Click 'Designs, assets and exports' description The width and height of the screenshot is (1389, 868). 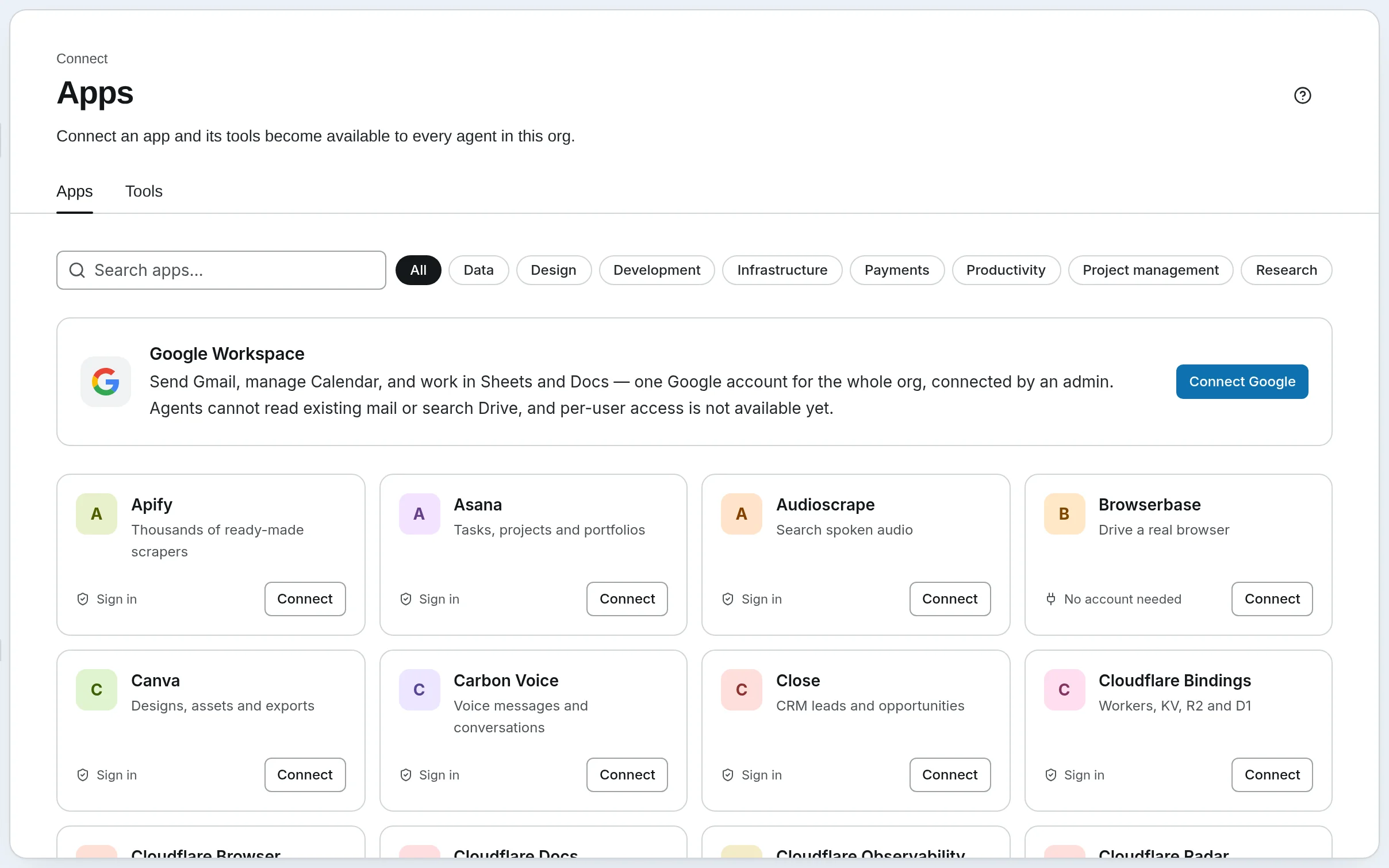(223, 706)
